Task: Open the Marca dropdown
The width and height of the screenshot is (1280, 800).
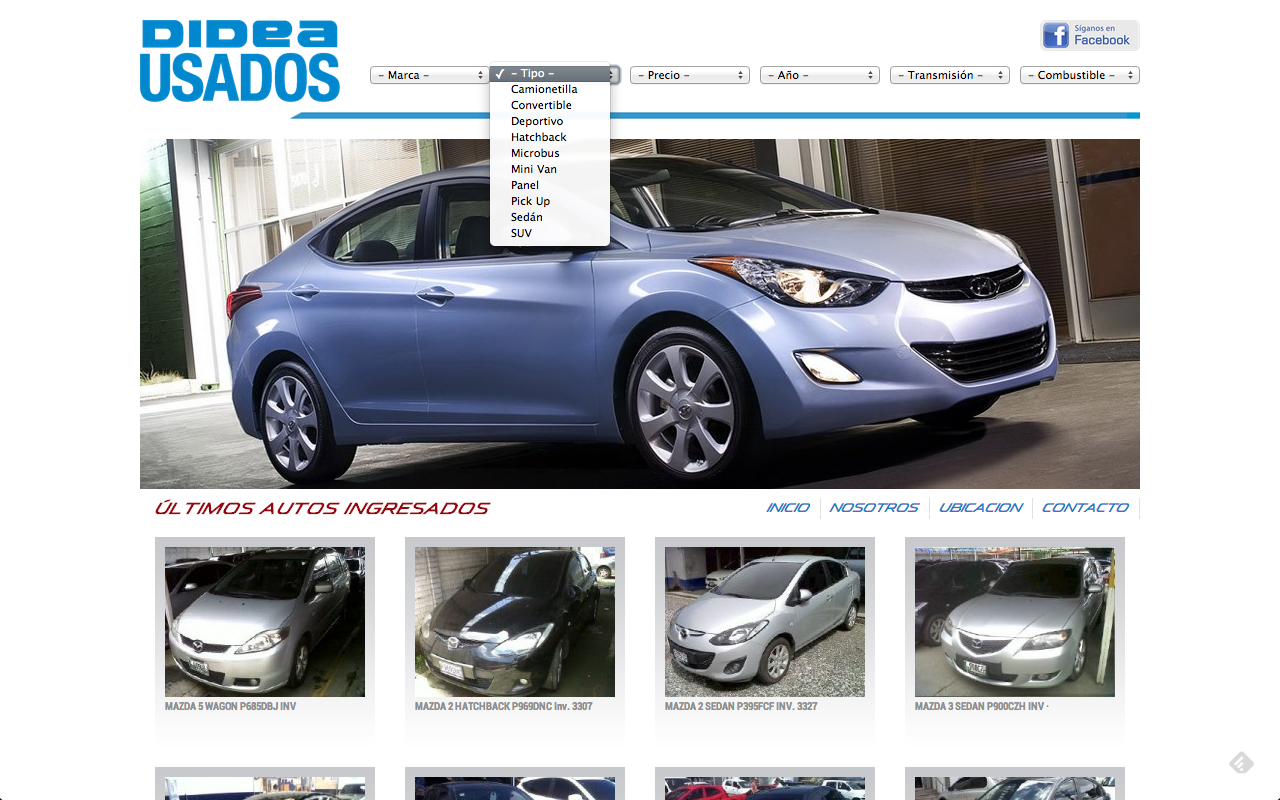Action: pos(430,75)
